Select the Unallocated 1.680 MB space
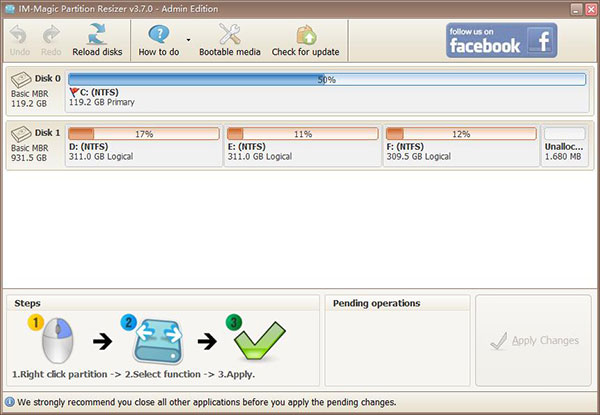This screenshot has width=600, height=415. [565, 146]
